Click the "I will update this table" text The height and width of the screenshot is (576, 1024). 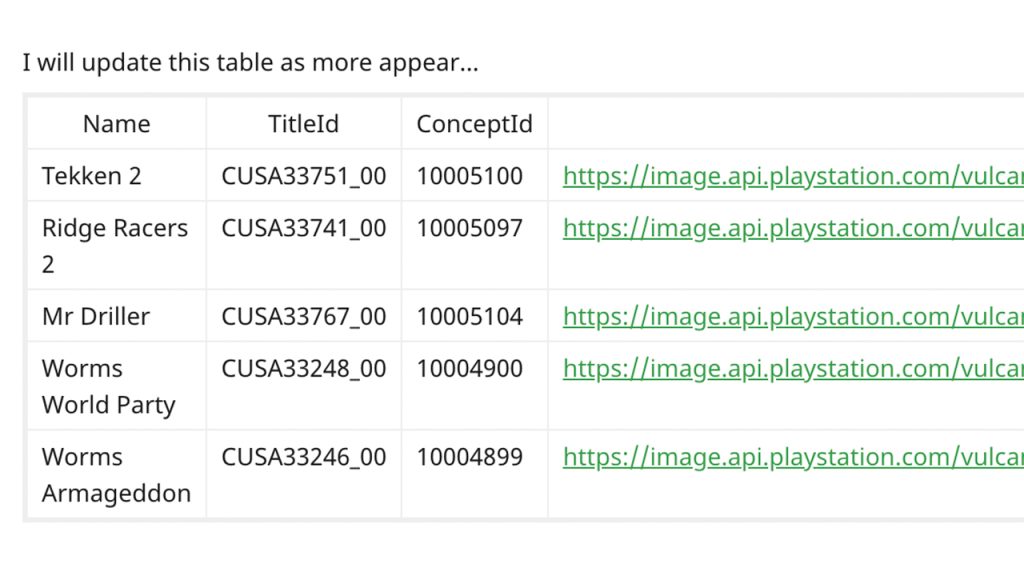(x=250, y=63)
